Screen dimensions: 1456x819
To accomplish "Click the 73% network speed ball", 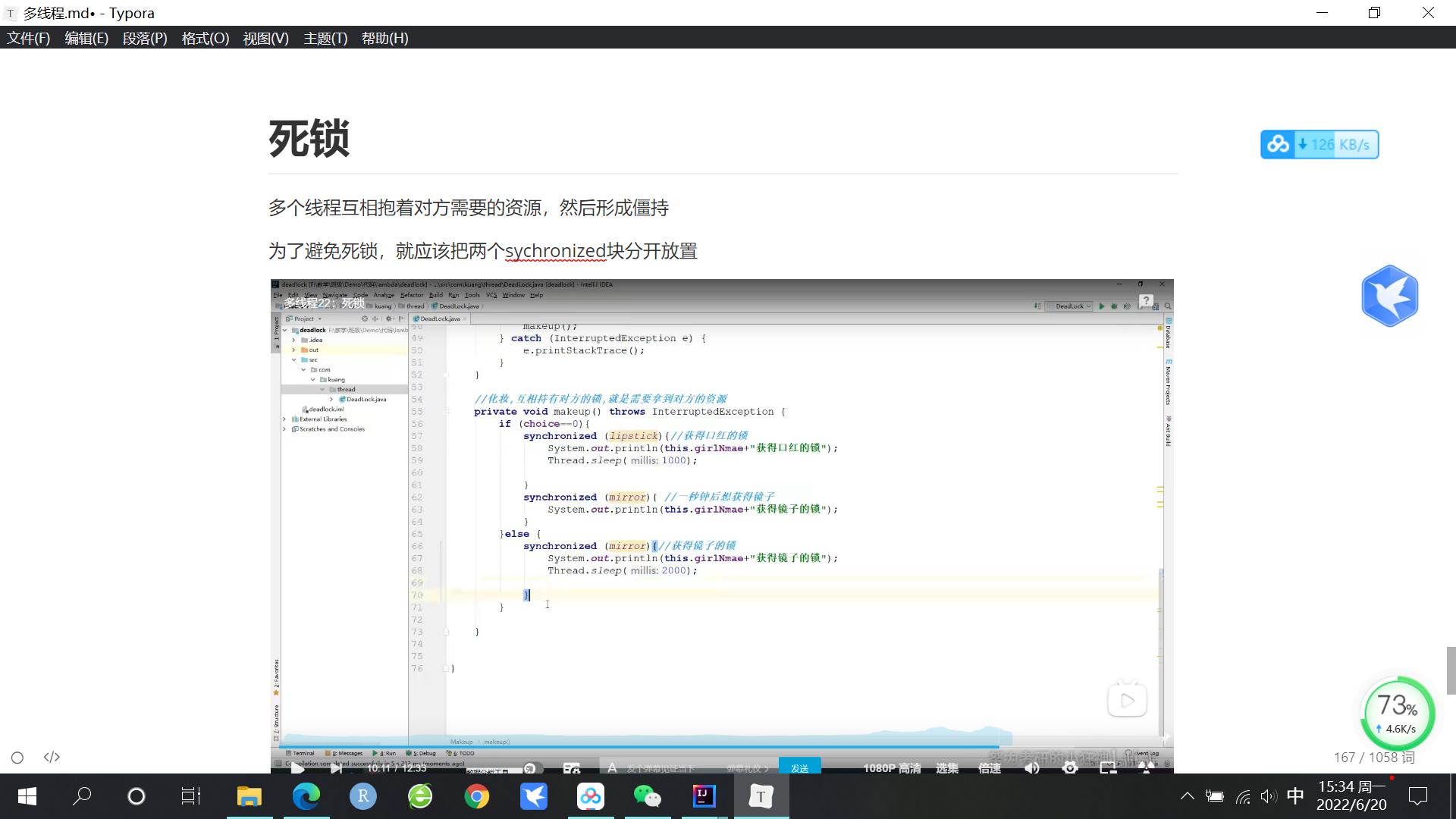I will pos(1398,713).
